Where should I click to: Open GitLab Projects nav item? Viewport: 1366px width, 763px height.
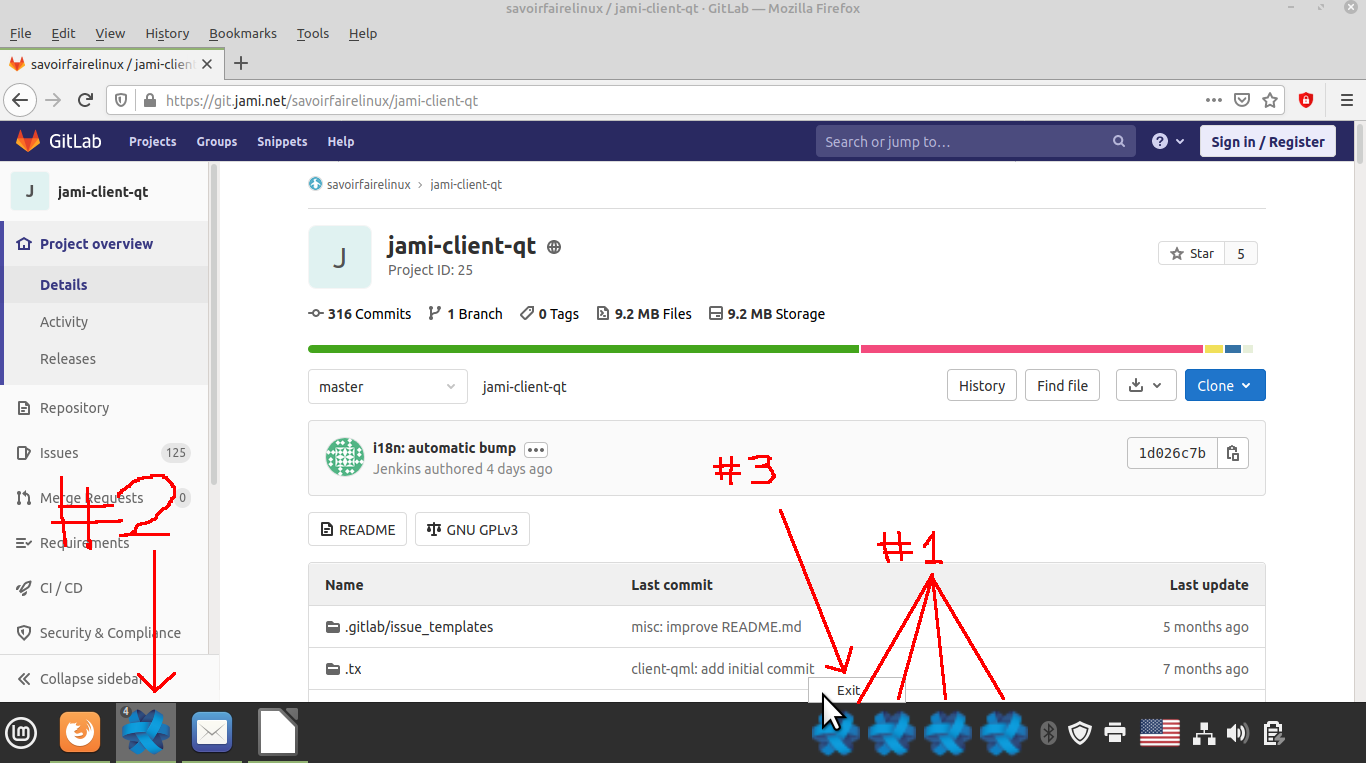click(x=152, y=142)
